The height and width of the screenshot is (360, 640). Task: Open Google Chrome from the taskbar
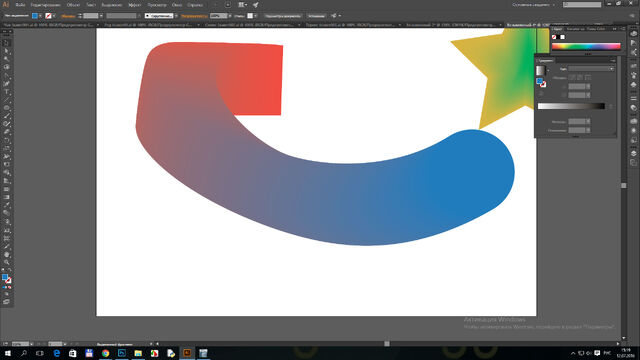105,353
